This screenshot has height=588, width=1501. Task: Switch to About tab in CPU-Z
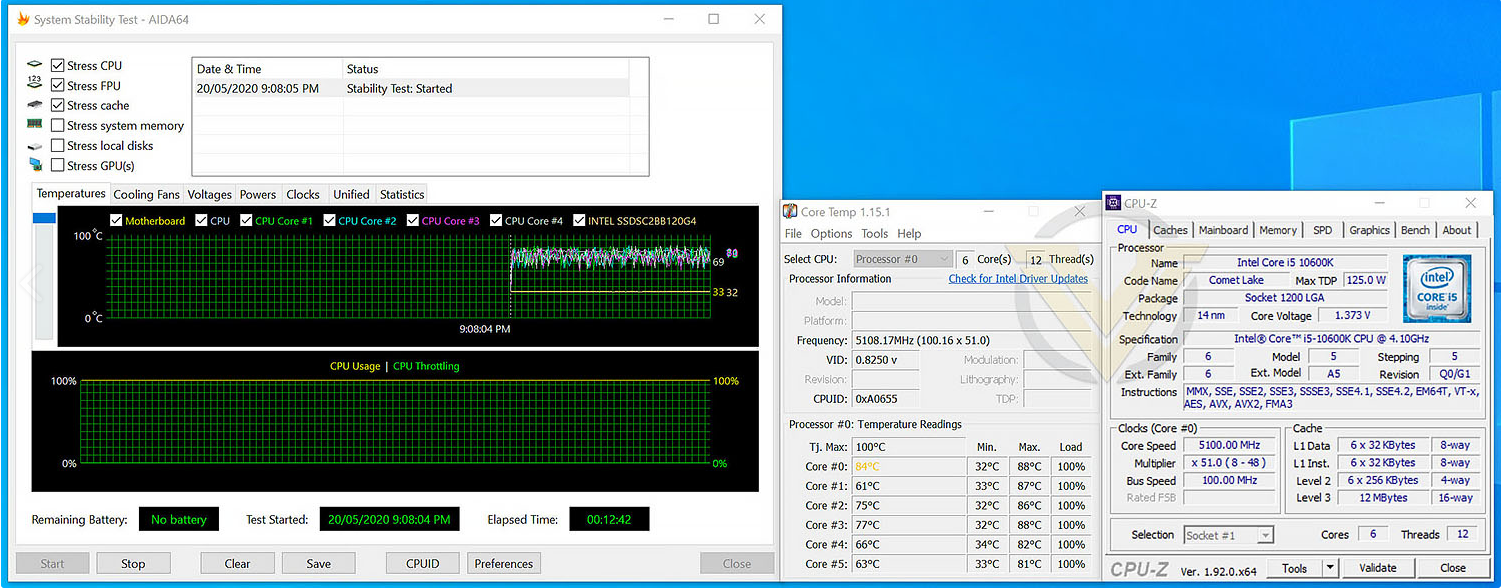[x=1456, y=230]
